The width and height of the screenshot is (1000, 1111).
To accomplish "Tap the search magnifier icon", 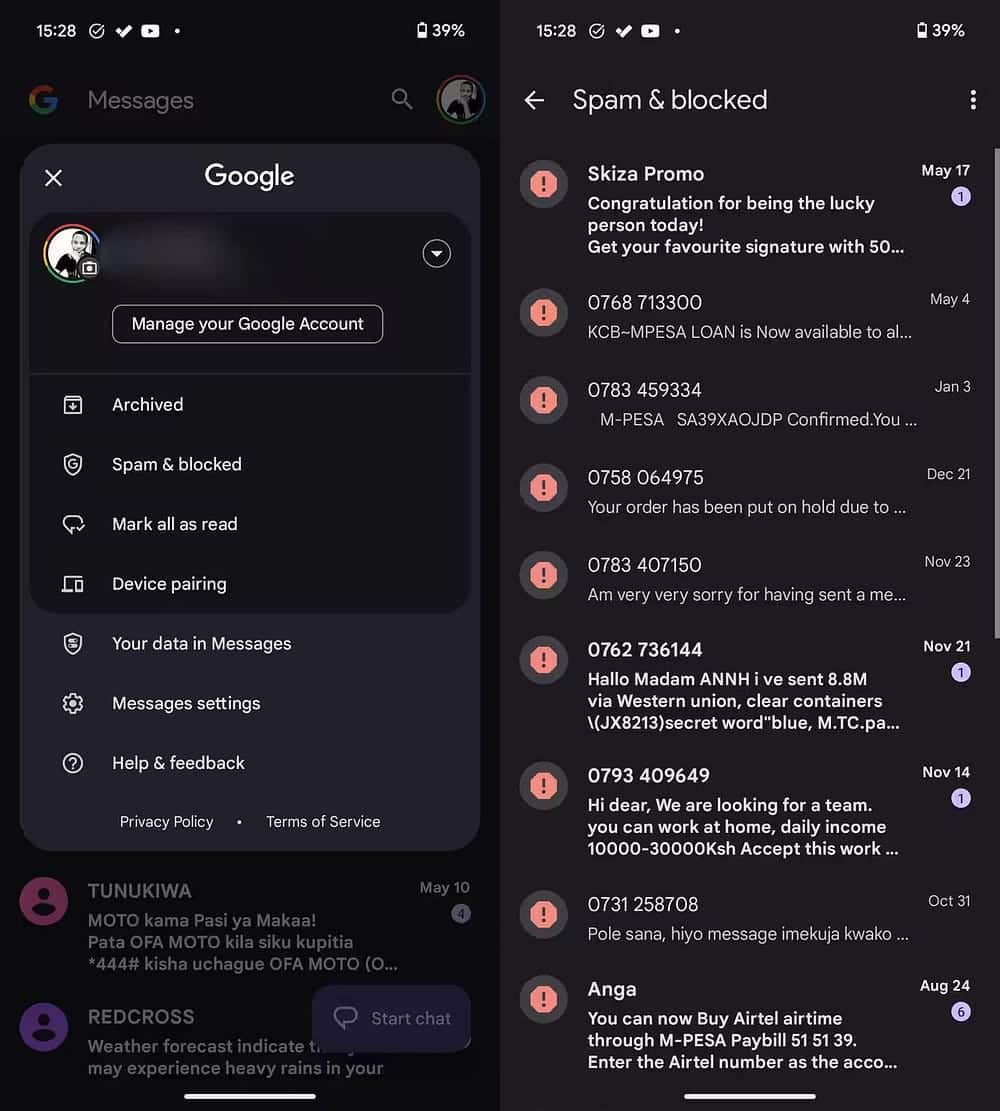I will (402, 99).
